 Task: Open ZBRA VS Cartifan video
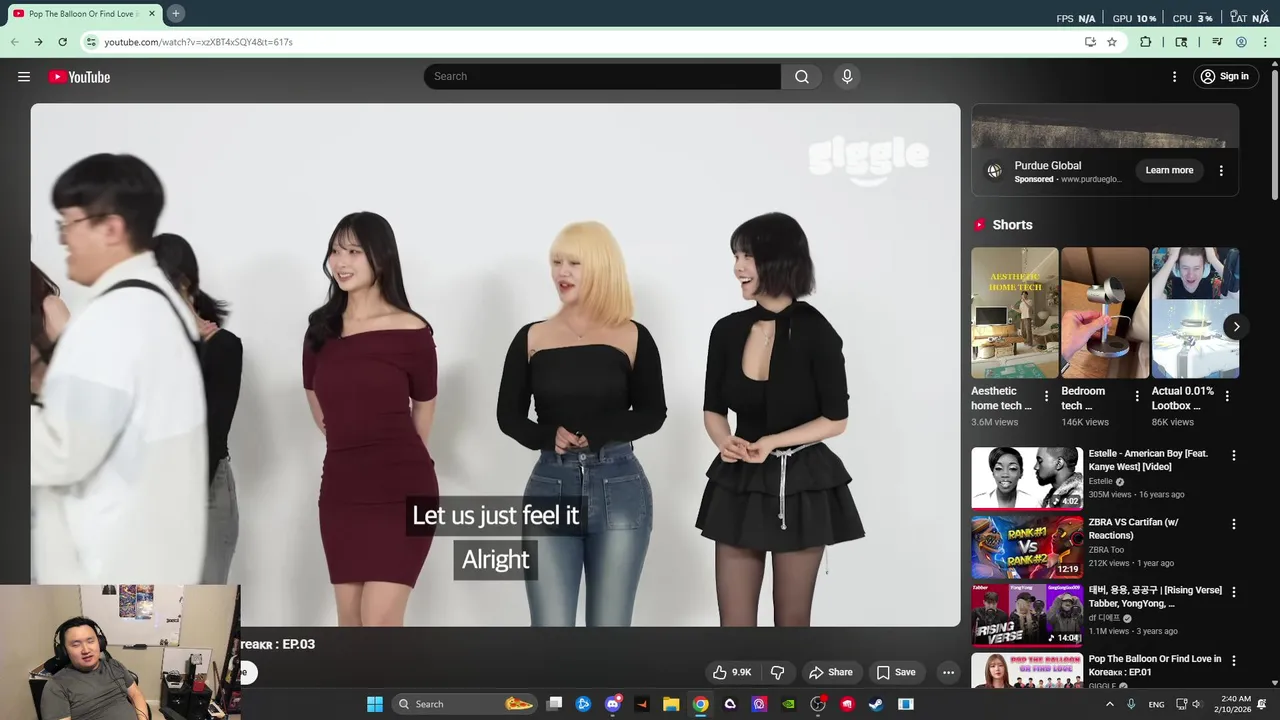[x=1027, y=547]
